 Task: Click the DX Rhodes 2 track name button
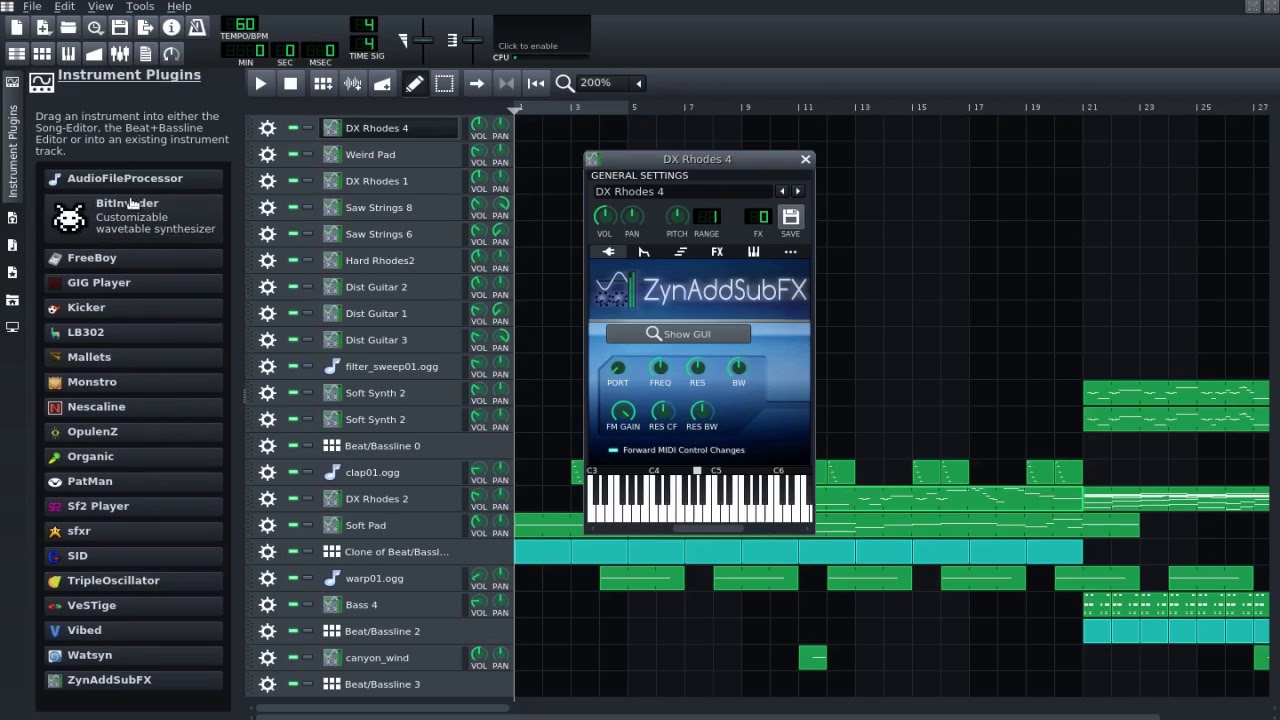coord(390,499)
